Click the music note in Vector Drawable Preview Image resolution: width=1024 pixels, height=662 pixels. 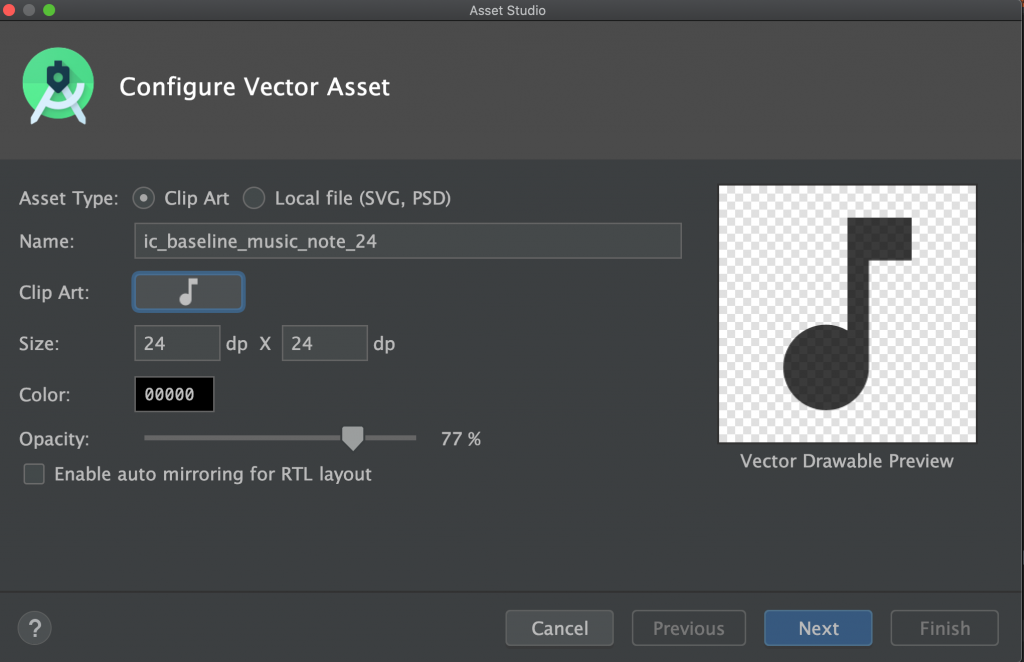[x=846, y=313]
